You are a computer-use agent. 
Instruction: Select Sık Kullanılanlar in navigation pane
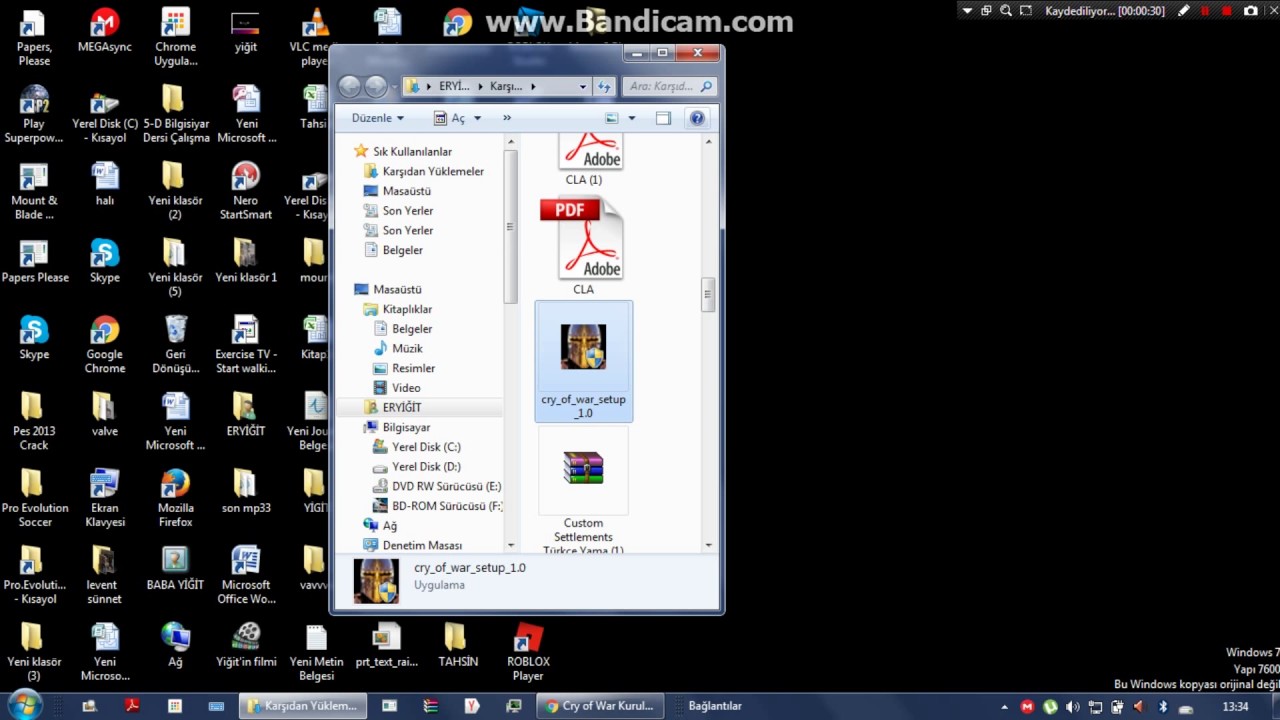tap(412, 152)
